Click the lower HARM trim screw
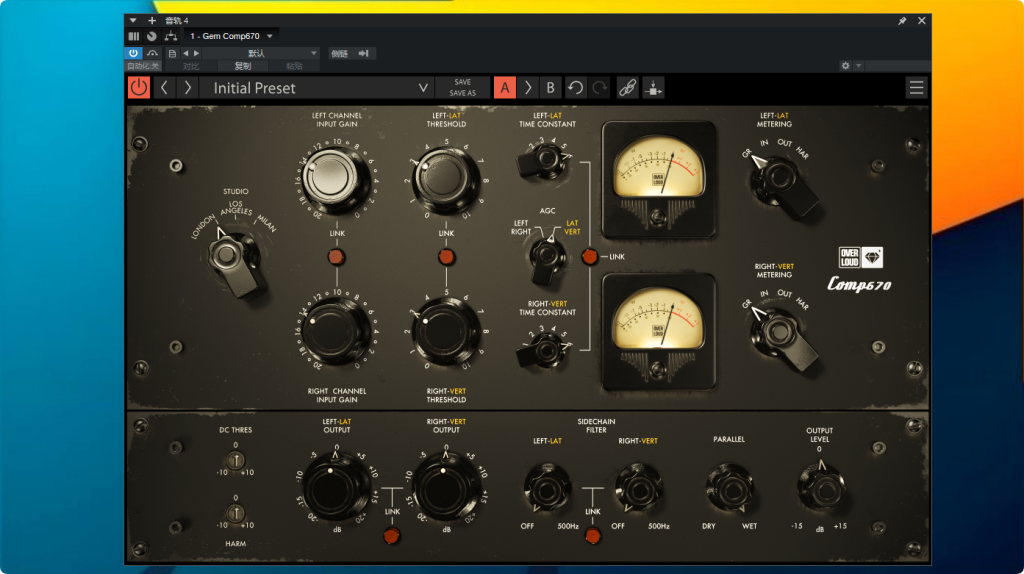This screenshot has height=574, width=1024. pos(236,513)
